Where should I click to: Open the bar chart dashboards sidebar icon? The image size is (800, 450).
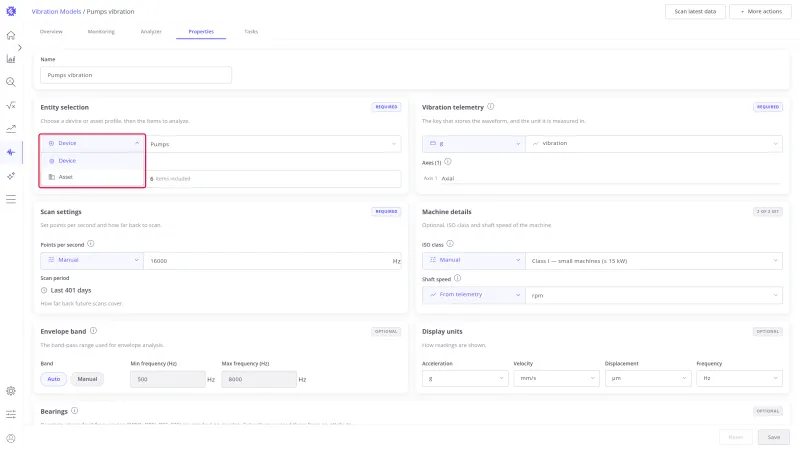coord(11,59)
